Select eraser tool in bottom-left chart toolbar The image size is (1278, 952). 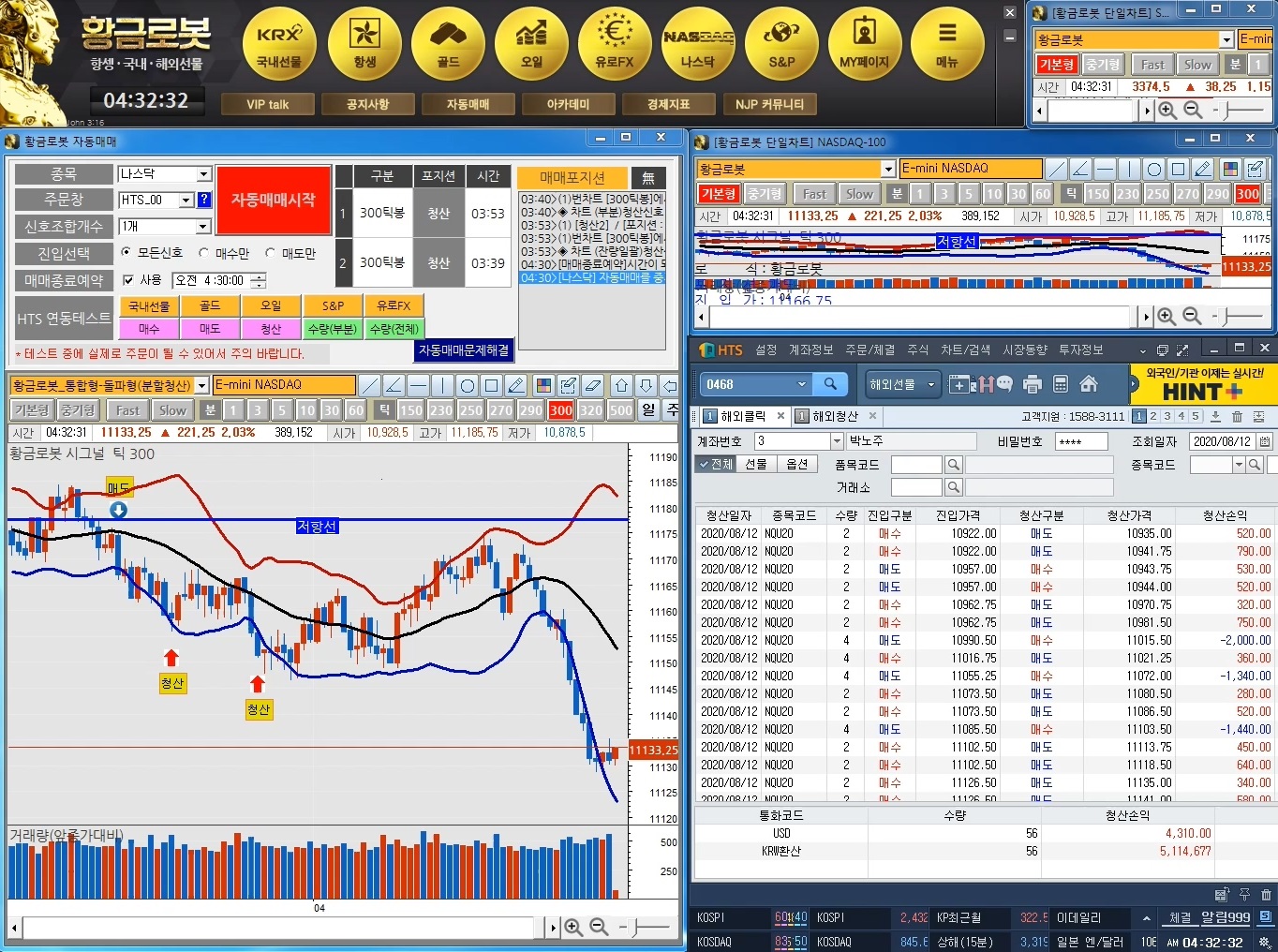tap(592, 385)
